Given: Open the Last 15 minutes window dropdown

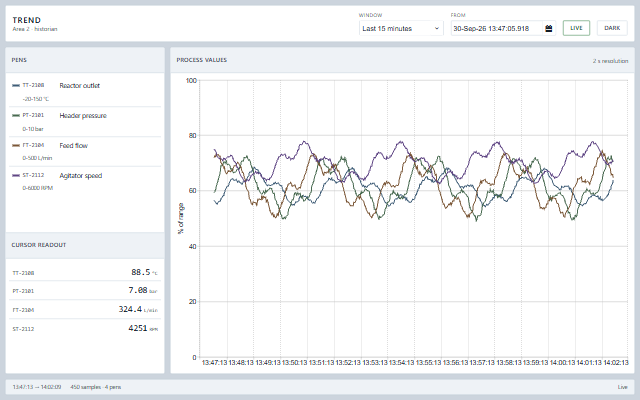Looking at the screenshot, I should click(x=401, y=29).
